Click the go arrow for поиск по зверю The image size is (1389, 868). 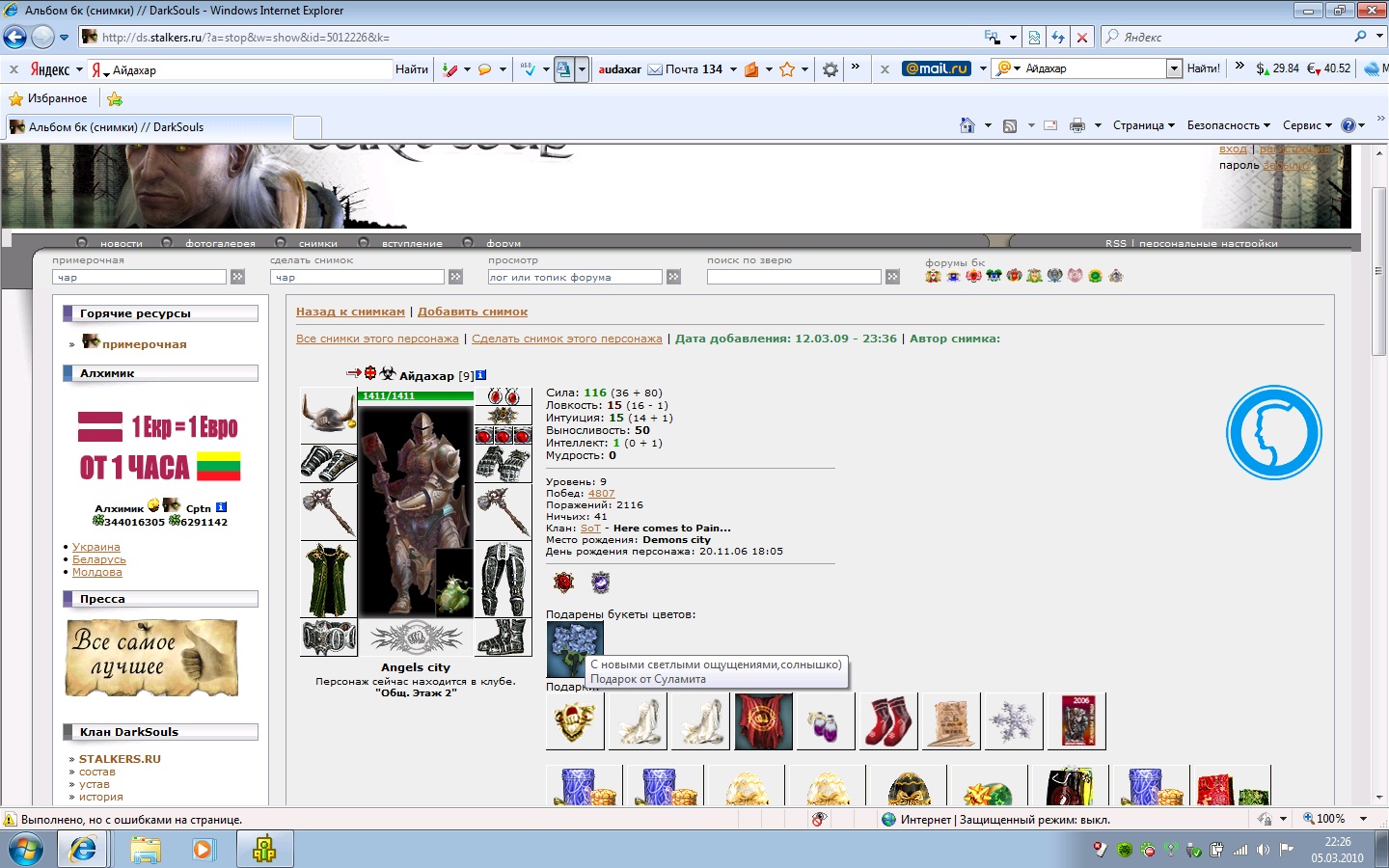(x=892, y=277)
